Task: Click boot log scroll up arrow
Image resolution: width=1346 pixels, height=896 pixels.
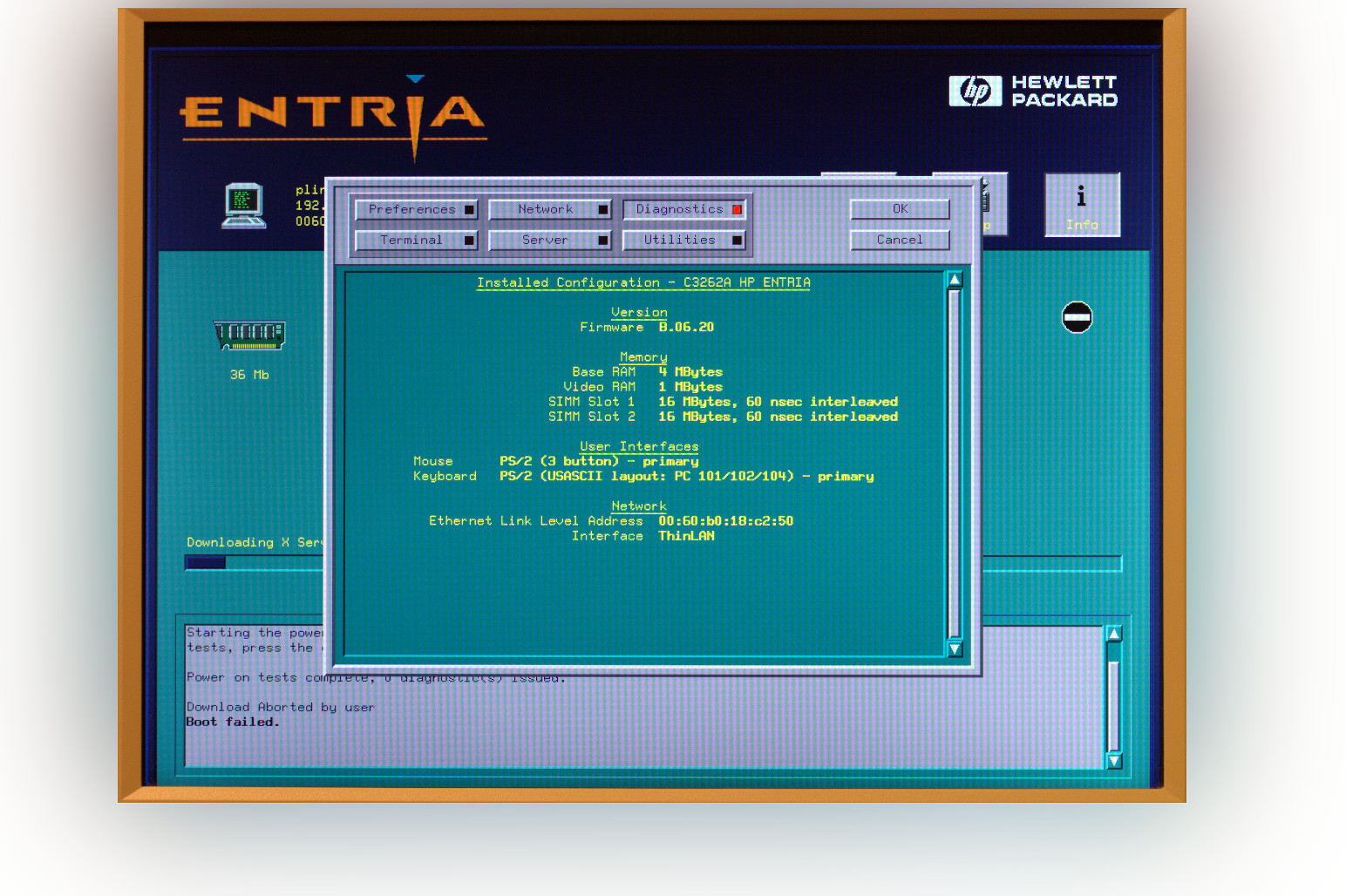Action: coord(1113,634)
